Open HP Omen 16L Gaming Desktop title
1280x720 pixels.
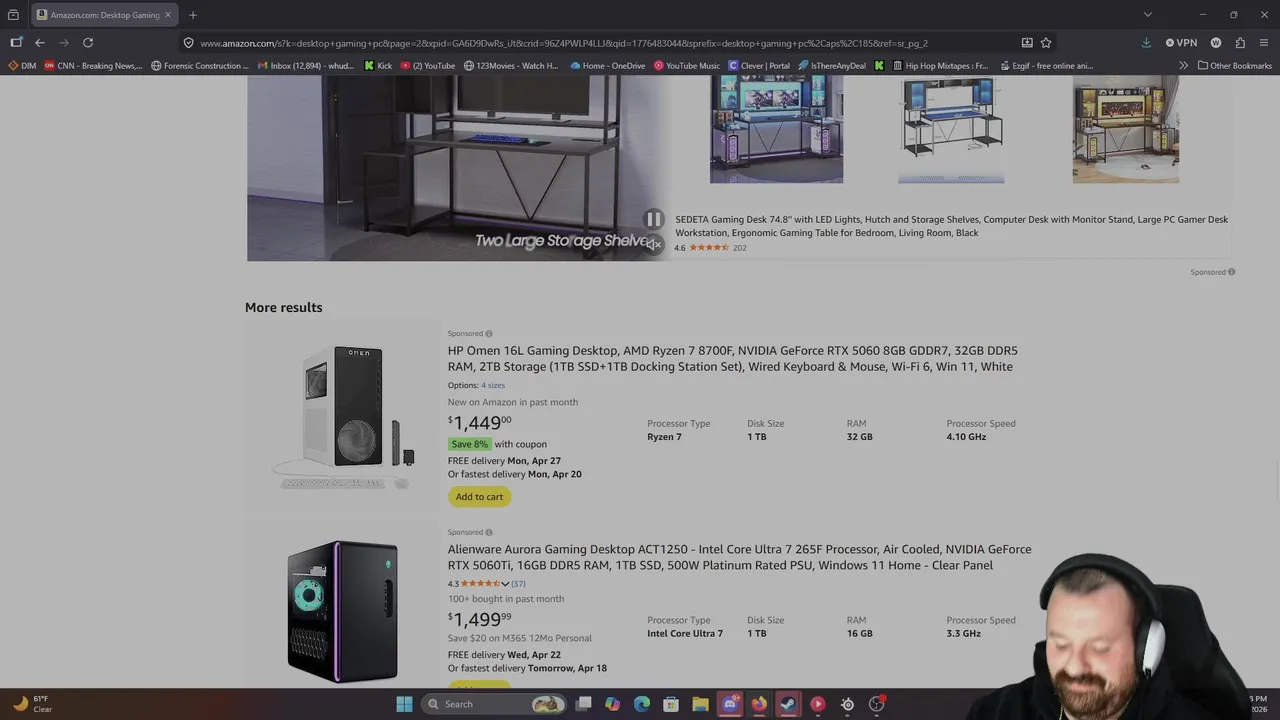733,358
